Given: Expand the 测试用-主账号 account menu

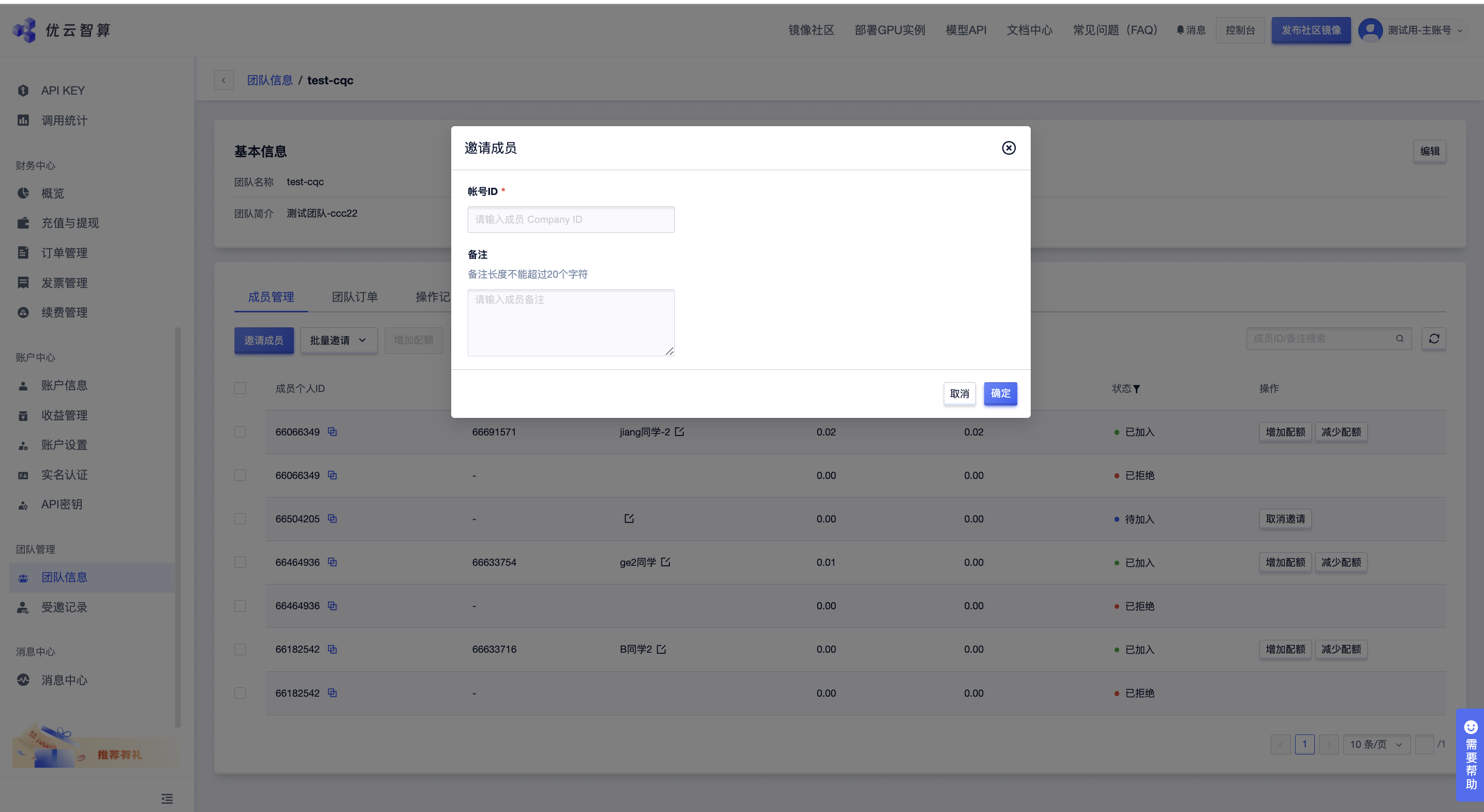Looking at the screenshot, I should point(1418,30).
